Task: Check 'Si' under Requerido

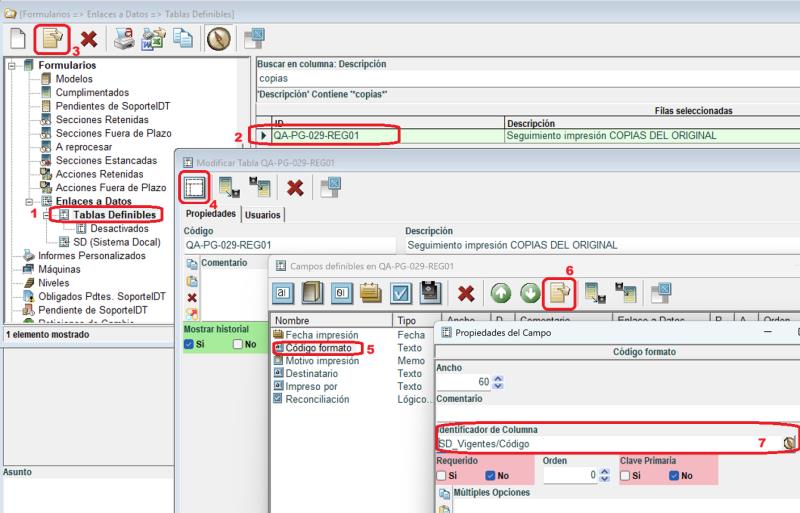Action: tap(444, 476)
